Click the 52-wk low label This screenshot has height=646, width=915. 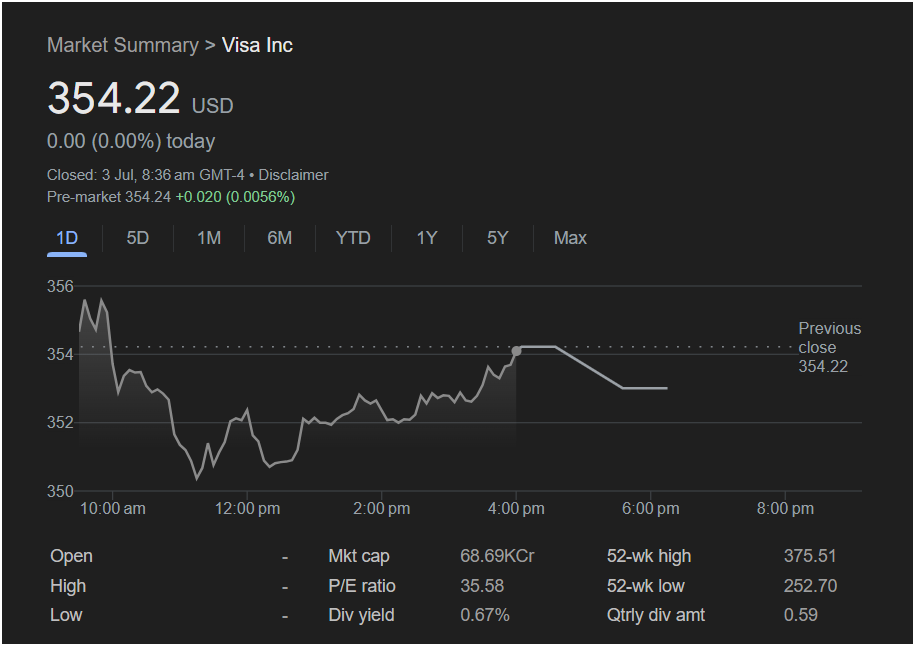(645, 586)
